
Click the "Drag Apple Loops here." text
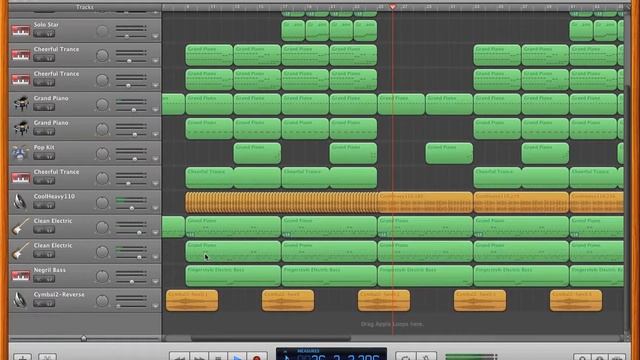click(392, 324)
